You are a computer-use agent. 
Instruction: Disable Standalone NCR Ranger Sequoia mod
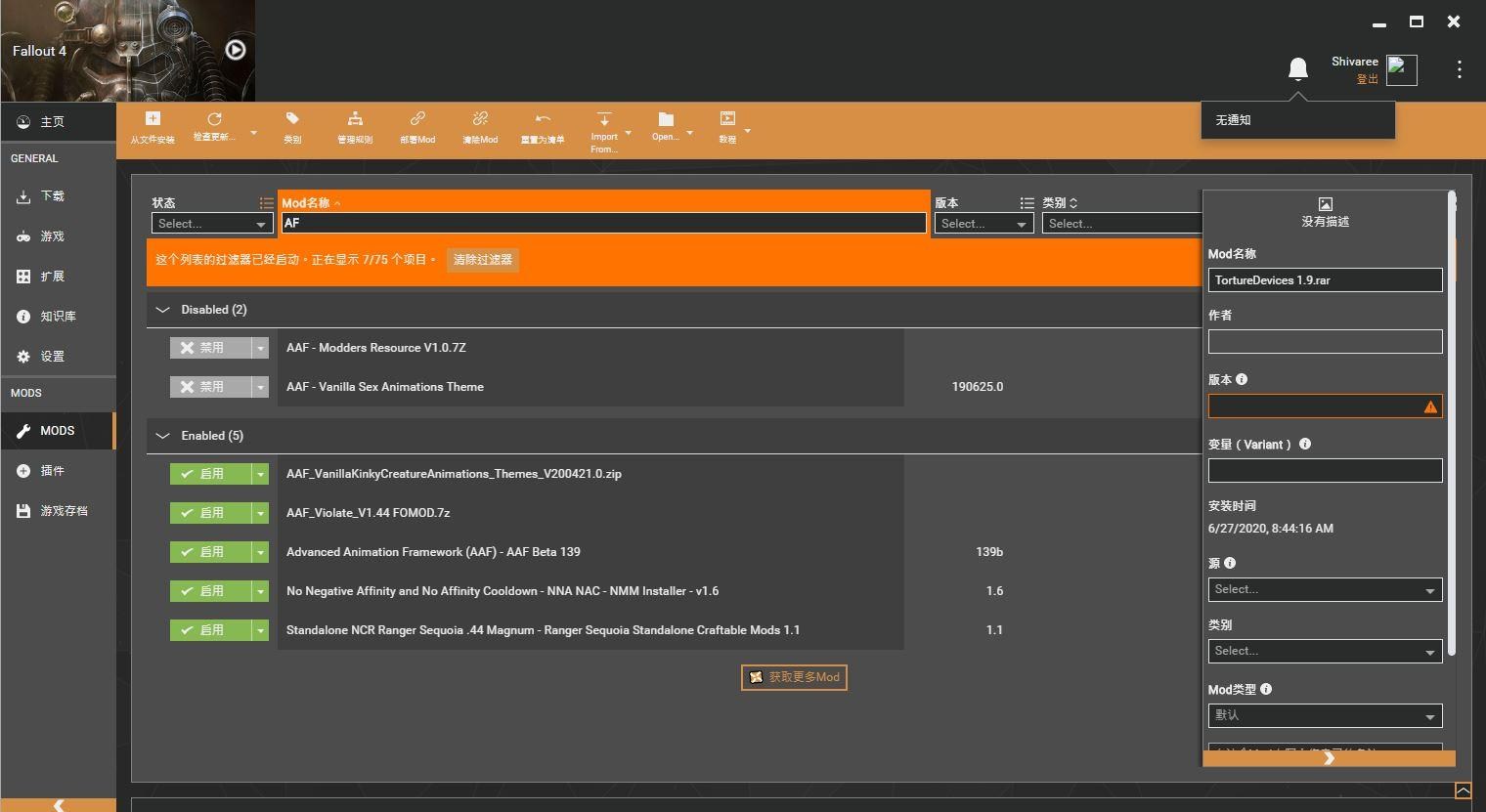pyautogui.click(x=210, y=630)
